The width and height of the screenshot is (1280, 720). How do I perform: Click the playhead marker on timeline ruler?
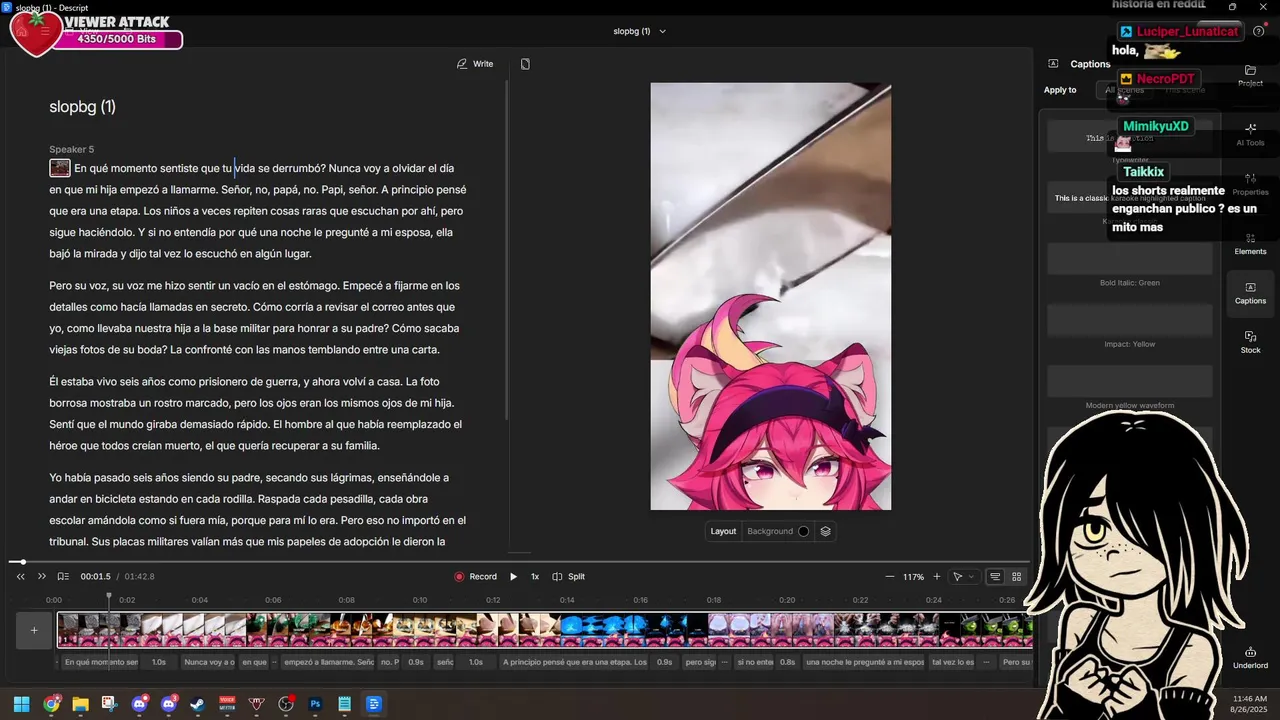pyautogui.click(x=110, y=597)
